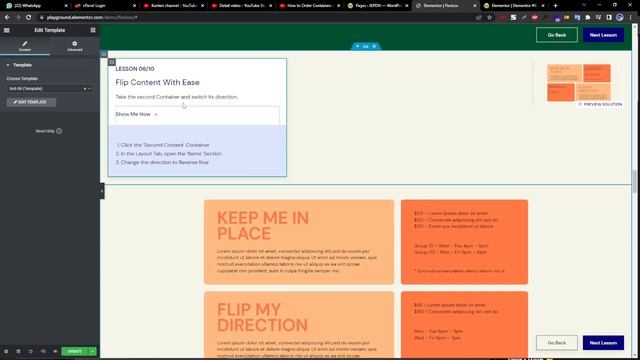This screenshot has width=640, height=360.
Task: Click the container edit handle icon
Action: [104, 54]
